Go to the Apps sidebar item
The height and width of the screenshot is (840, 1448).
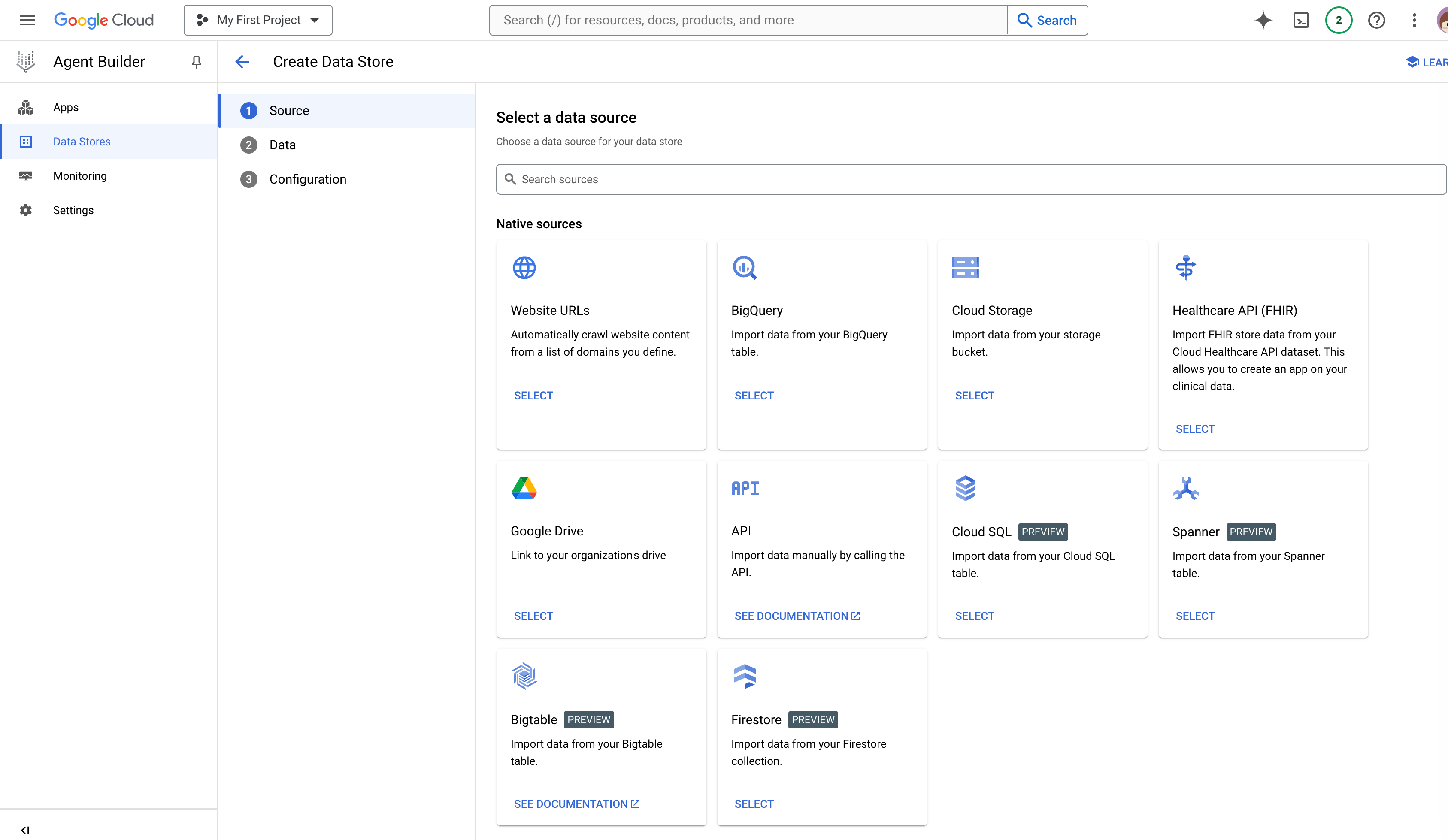[66, 107]
